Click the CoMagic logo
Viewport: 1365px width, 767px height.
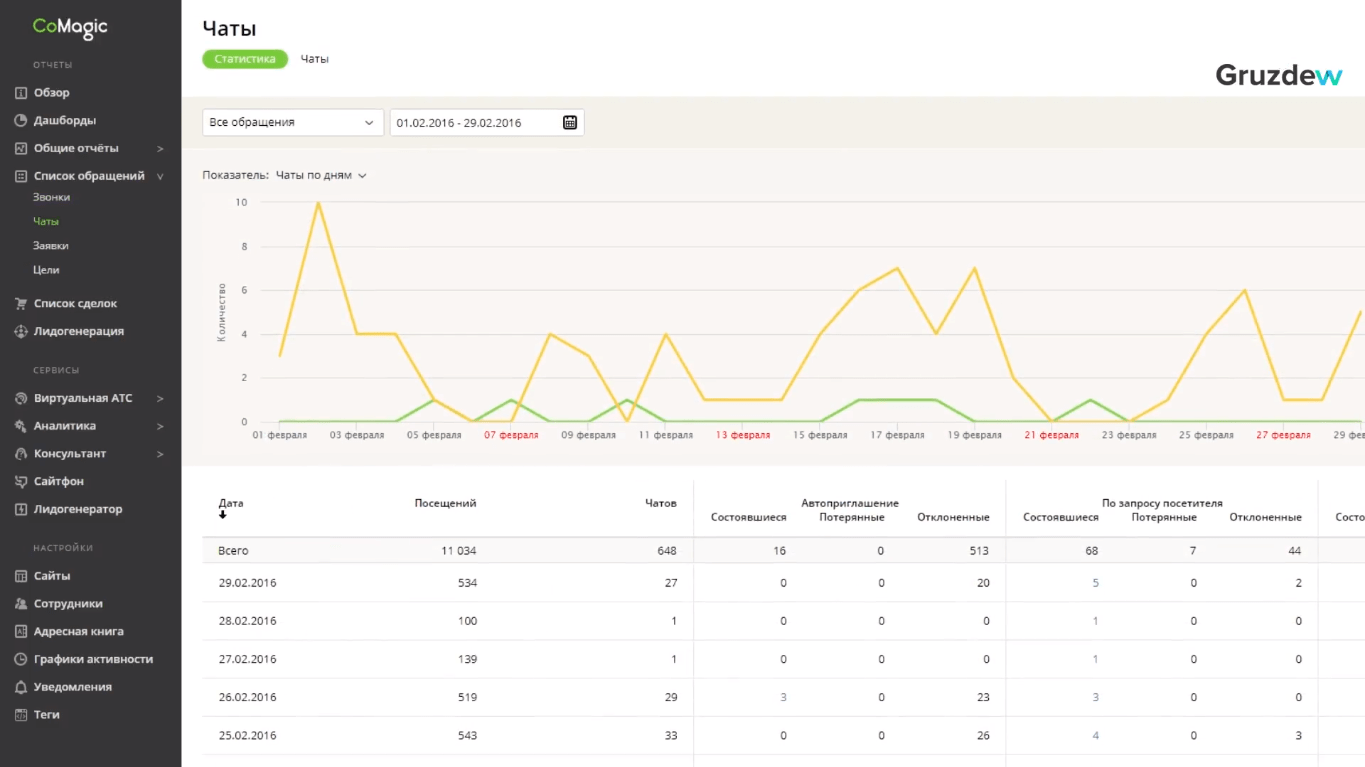pyautogui.click(x=70, y=28)
